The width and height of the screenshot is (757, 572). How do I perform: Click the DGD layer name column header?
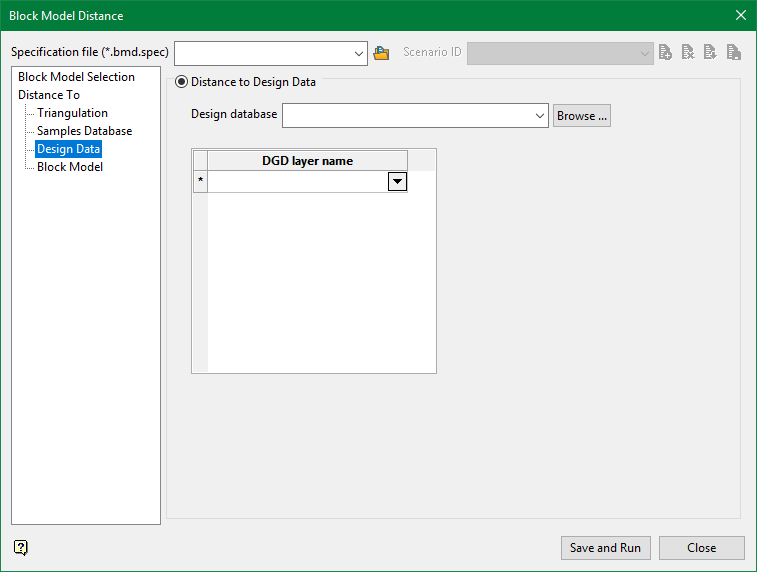[x=307, y=161]
